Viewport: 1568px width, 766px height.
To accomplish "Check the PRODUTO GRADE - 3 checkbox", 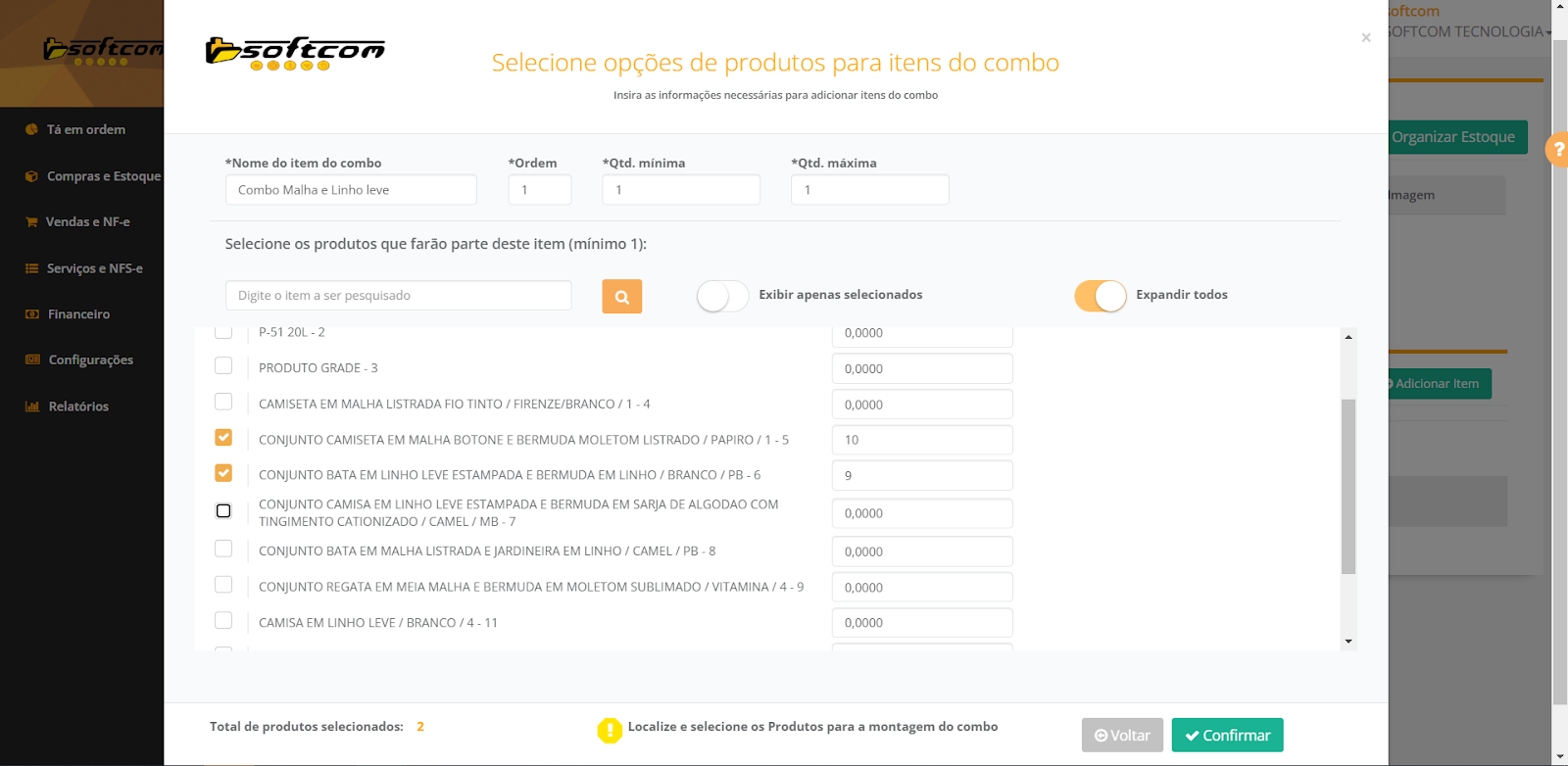I will coord(223,366).
